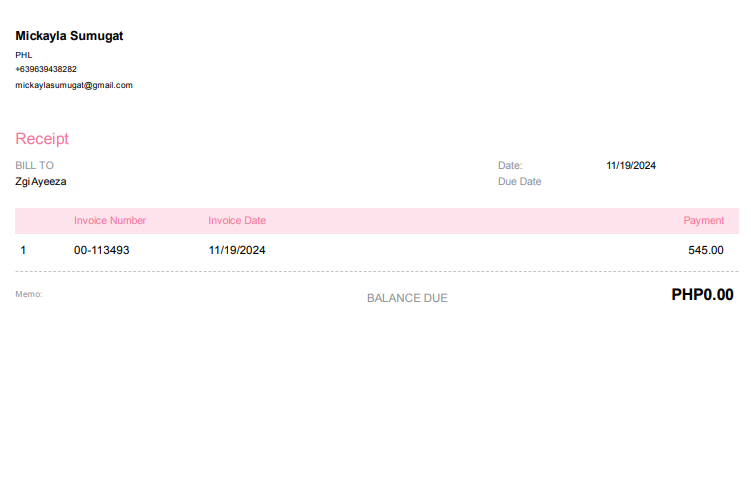Click the Invoice Date column header
The image size is (751, 494).
(x=237, y=220)
